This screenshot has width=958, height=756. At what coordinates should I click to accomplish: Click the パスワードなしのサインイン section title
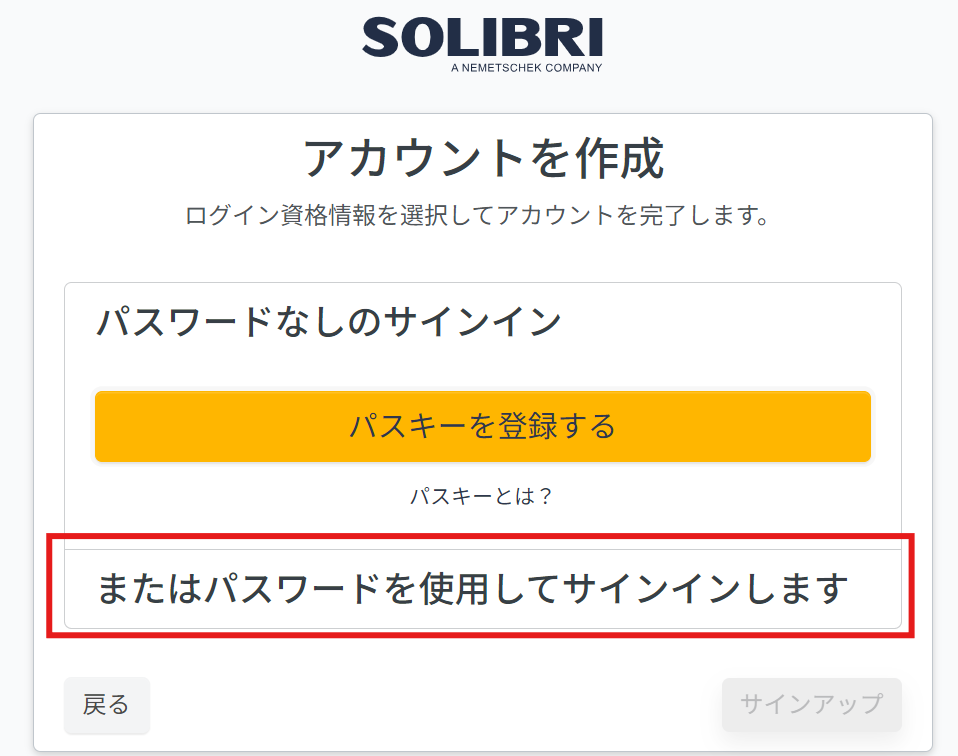(x=329, y=321)
